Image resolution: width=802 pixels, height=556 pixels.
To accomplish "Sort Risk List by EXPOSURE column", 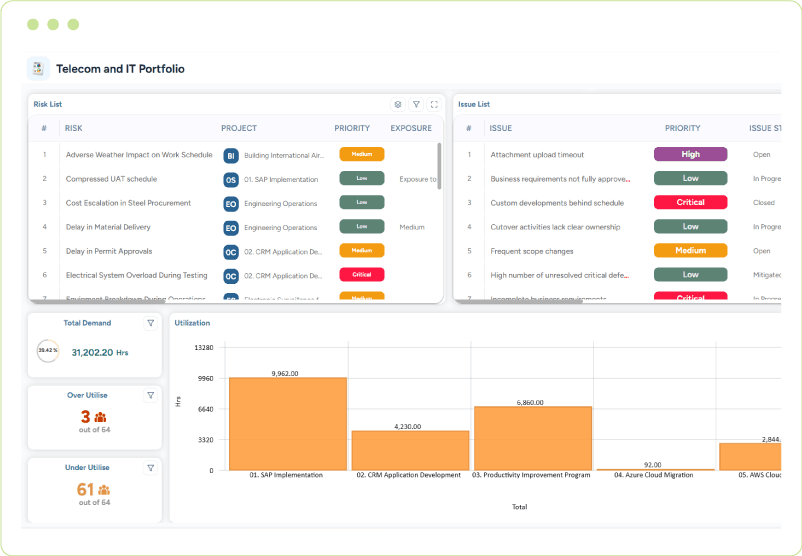I will 411,128.
